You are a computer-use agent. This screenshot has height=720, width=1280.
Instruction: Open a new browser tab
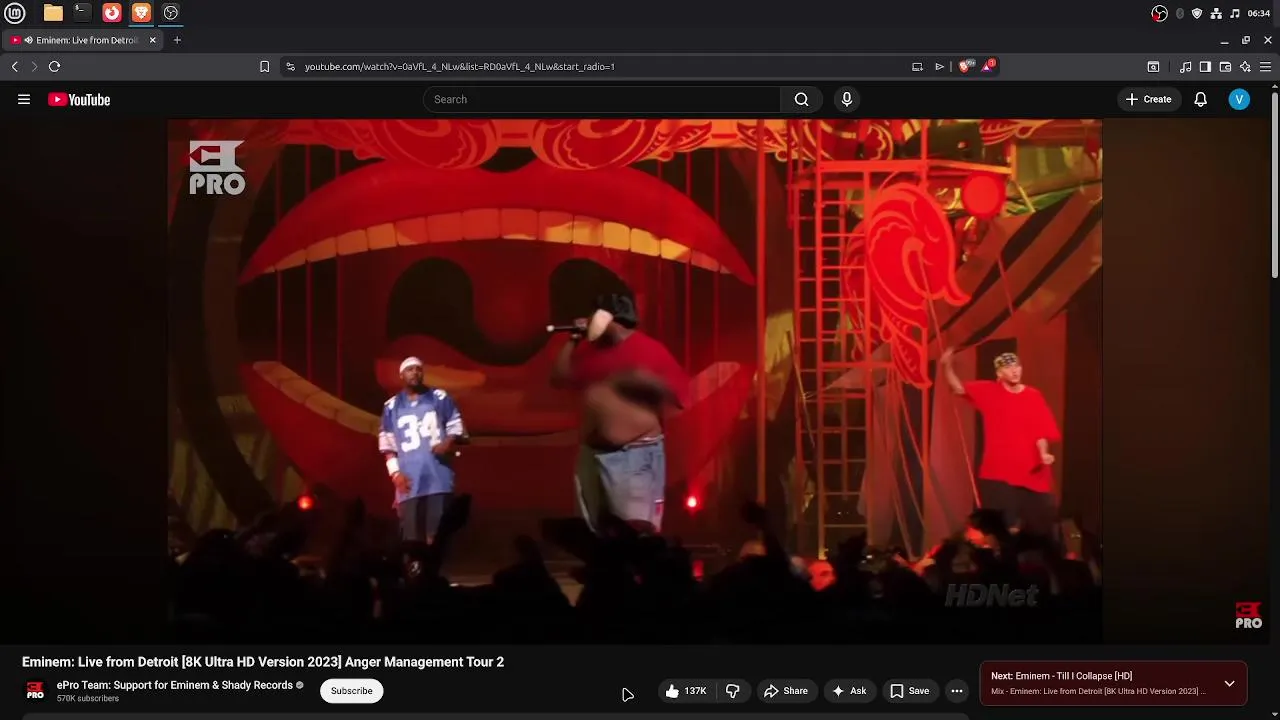(177, 40)
